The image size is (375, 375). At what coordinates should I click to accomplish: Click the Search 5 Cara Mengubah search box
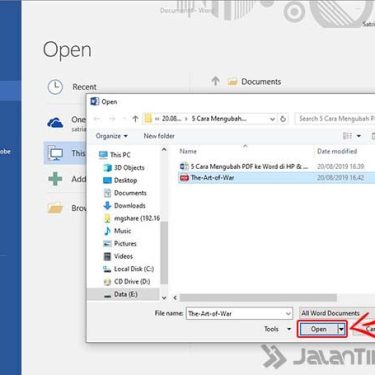pyautogui.click(x=335, y=119)
